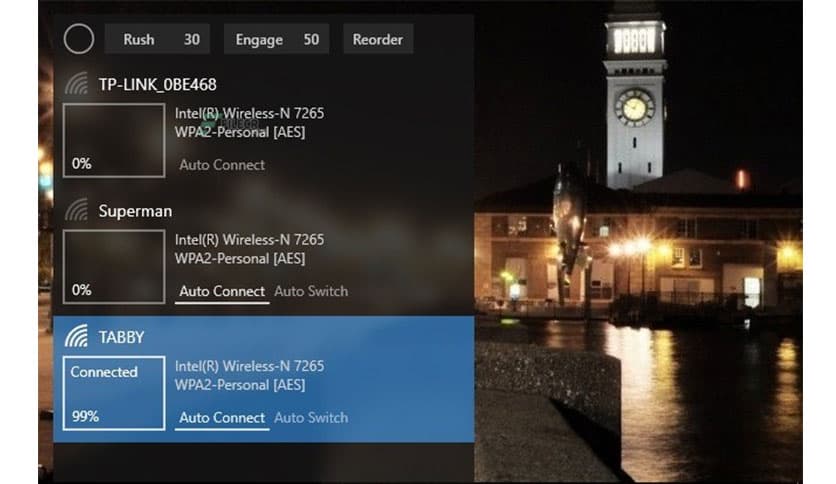Click the circular button beside Rush

(x=79, y=39)
